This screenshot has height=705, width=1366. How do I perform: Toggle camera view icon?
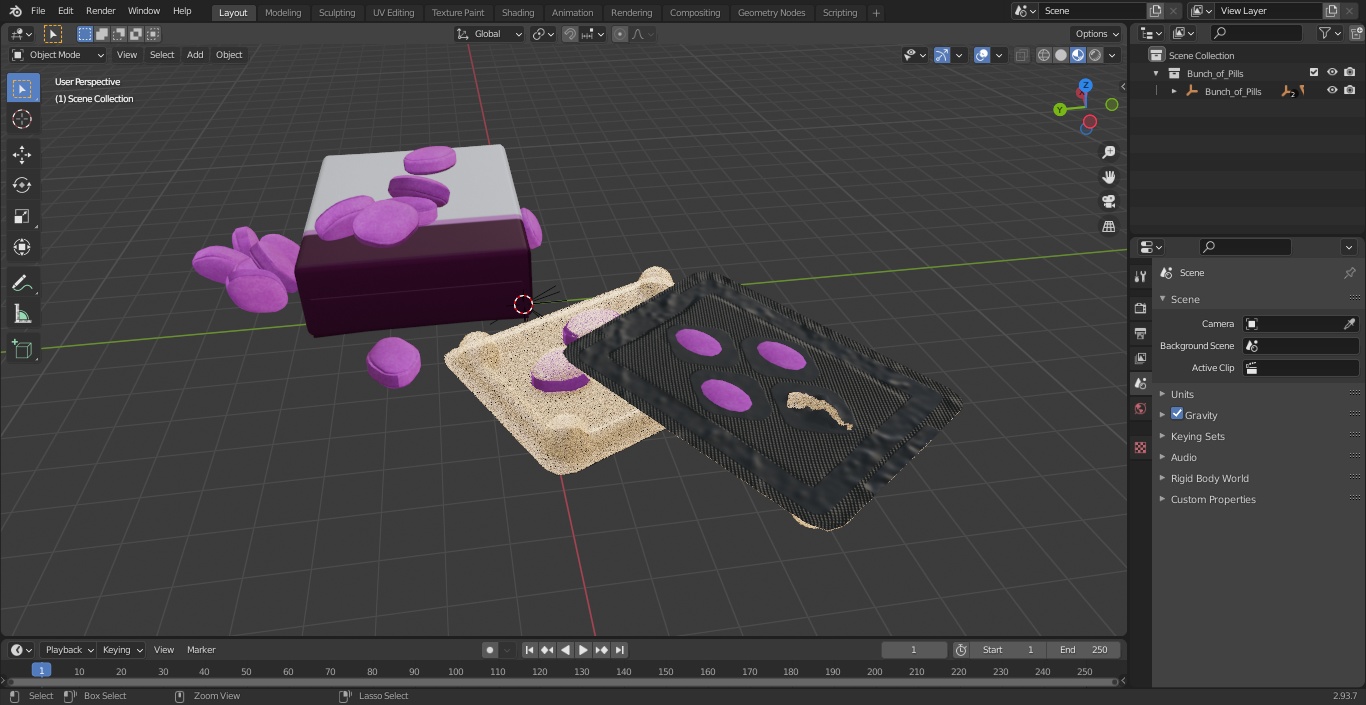pos(1108,202)
